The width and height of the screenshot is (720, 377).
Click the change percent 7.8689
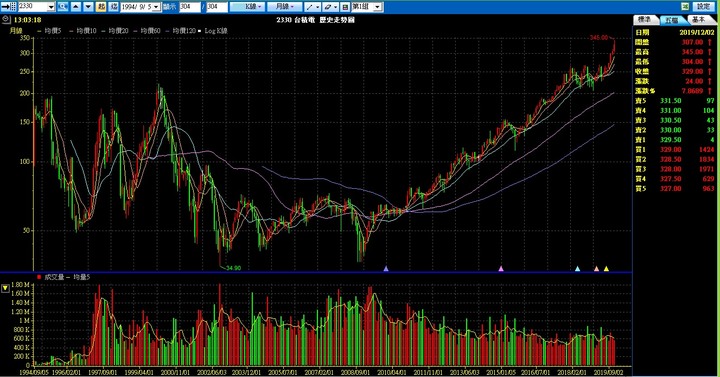692,91
